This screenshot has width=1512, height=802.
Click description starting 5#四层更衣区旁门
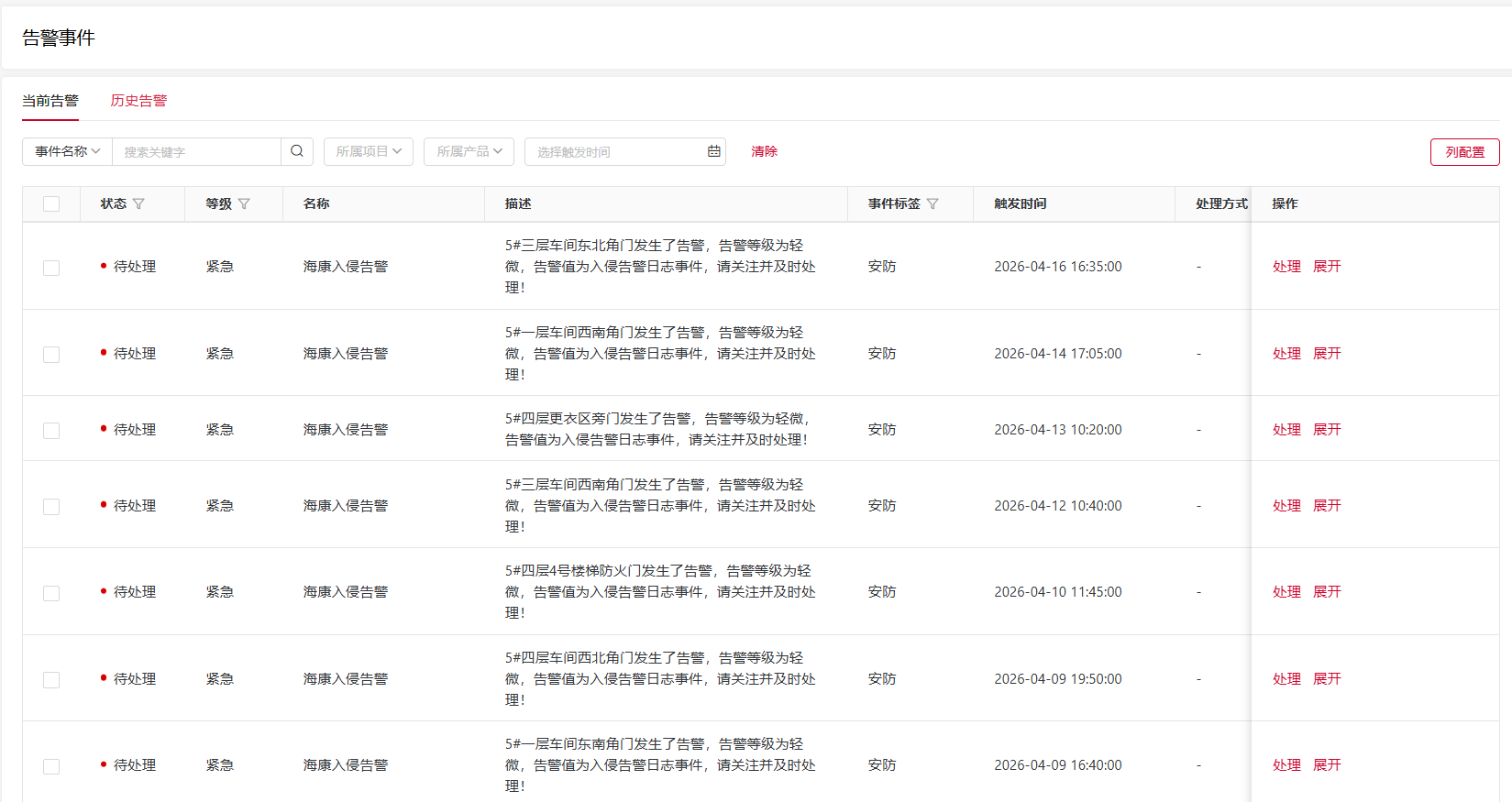pyautogui.click(x=658, y=430)
